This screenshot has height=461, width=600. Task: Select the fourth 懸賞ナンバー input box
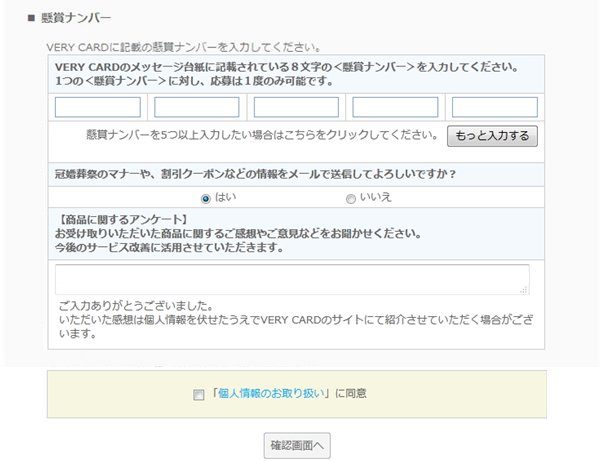395,107
